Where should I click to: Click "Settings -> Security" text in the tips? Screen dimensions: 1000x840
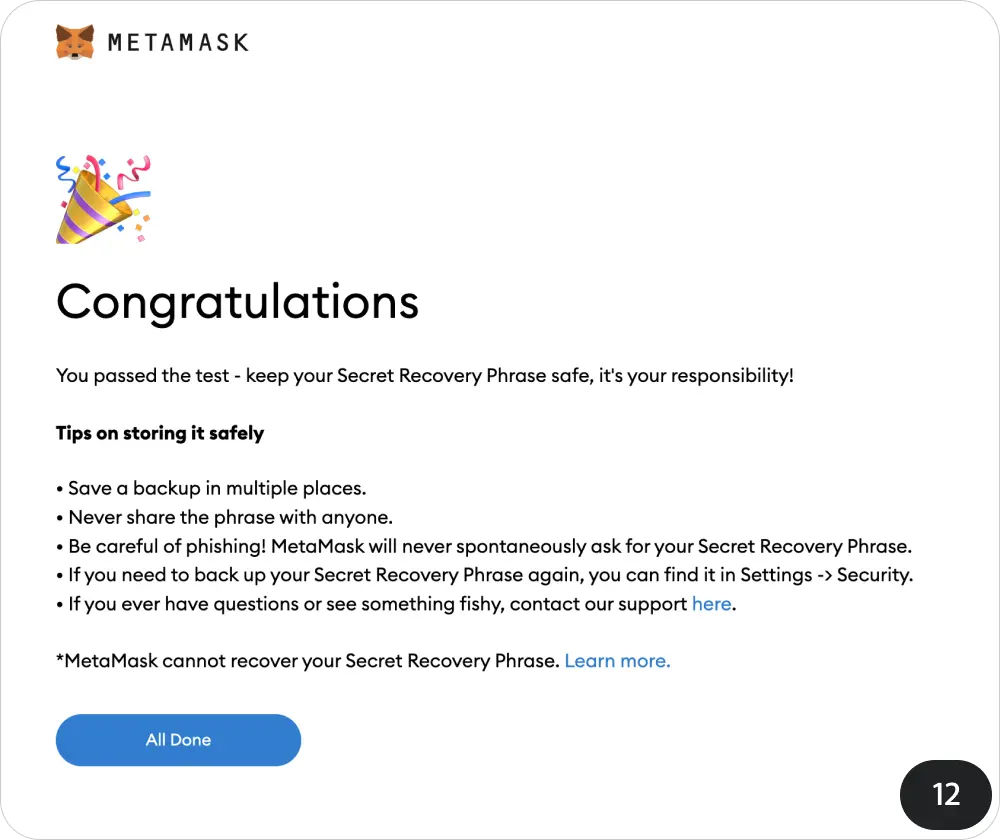coord(826,576)
